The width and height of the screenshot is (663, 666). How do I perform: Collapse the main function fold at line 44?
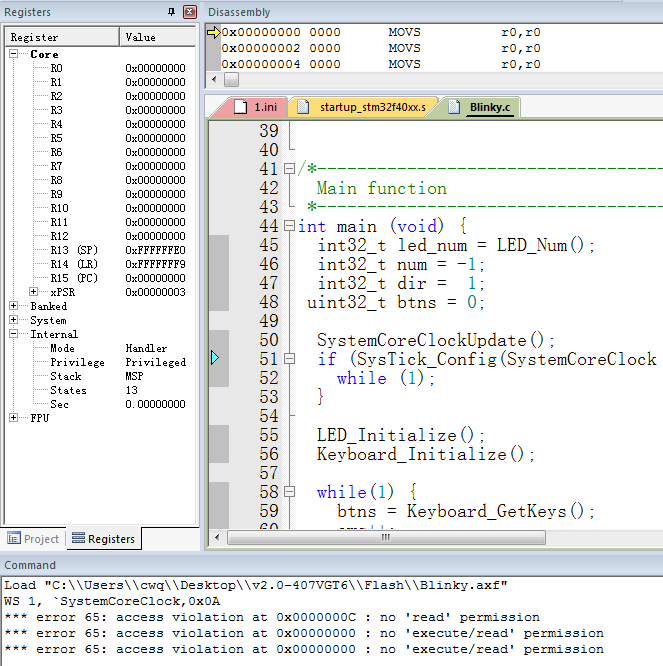289,226
